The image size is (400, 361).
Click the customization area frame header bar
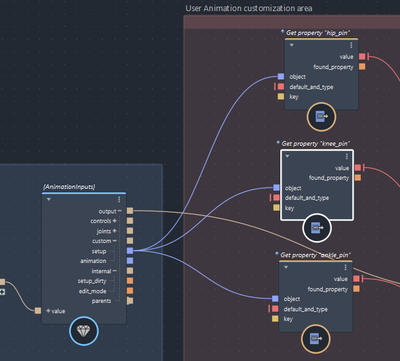(292, 22)
